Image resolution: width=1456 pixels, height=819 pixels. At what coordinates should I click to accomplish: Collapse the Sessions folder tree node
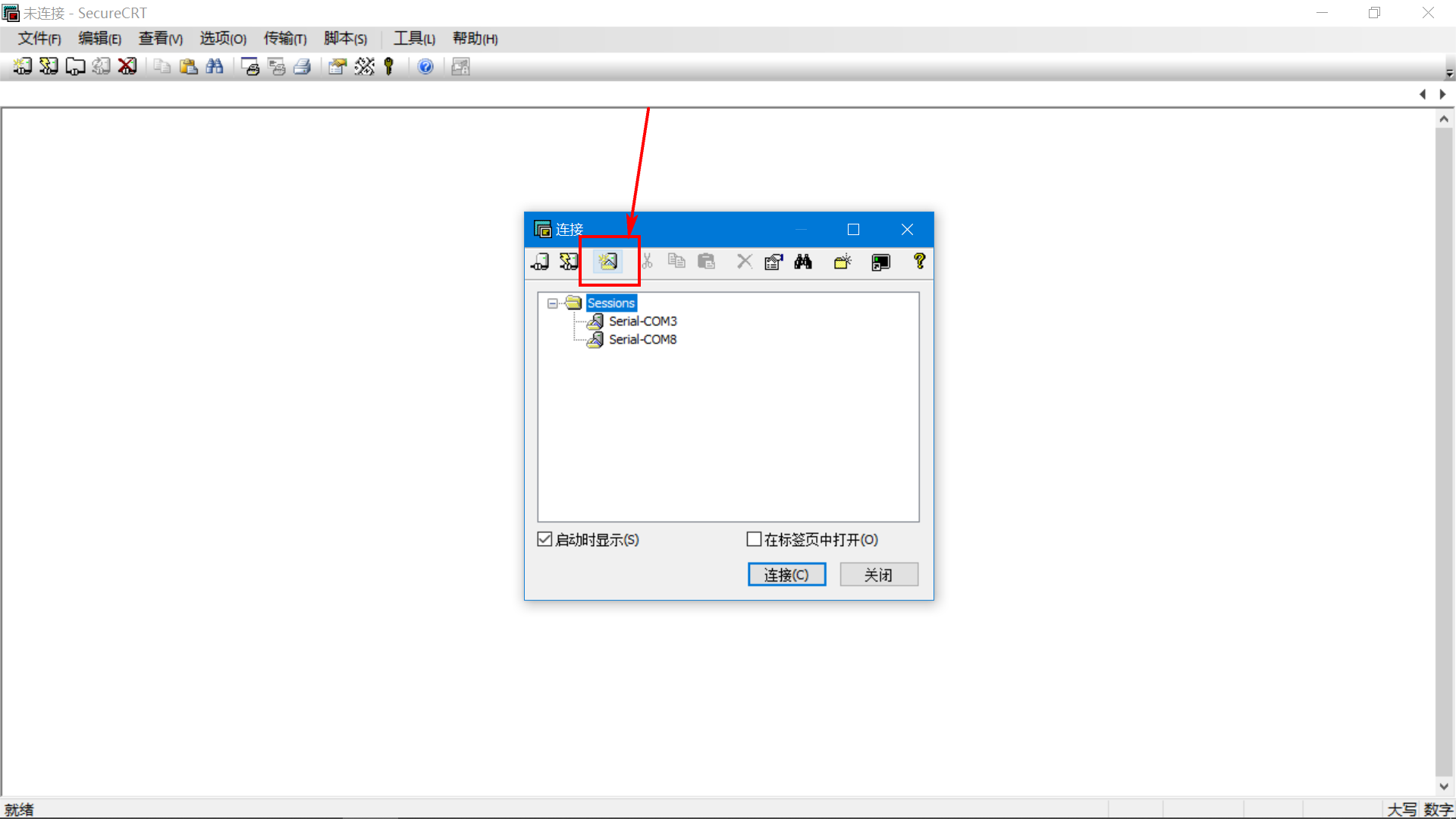tap(552, 303)
